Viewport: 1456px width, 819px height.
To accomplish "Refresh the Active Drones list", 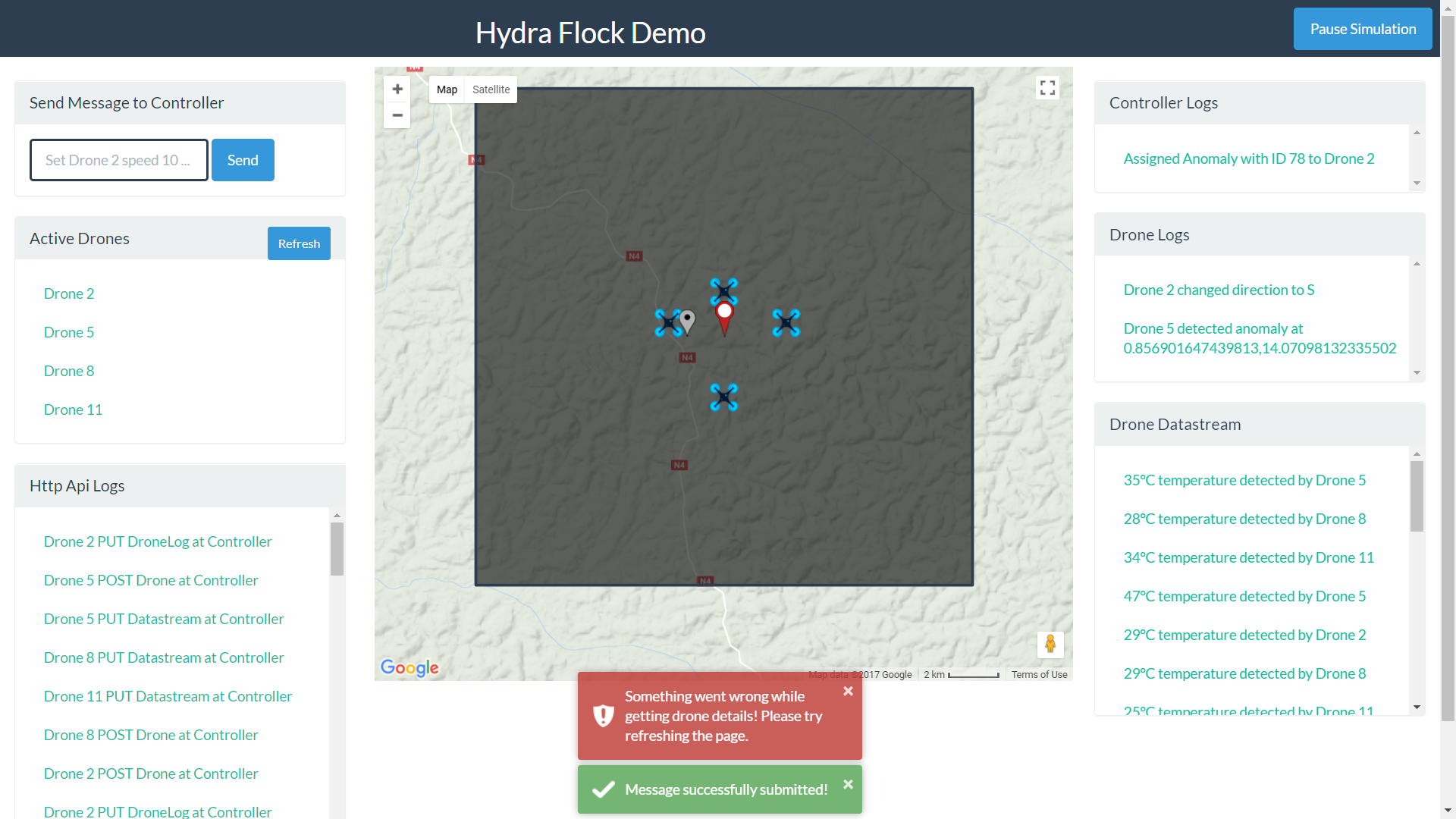I will click(299, 243).
